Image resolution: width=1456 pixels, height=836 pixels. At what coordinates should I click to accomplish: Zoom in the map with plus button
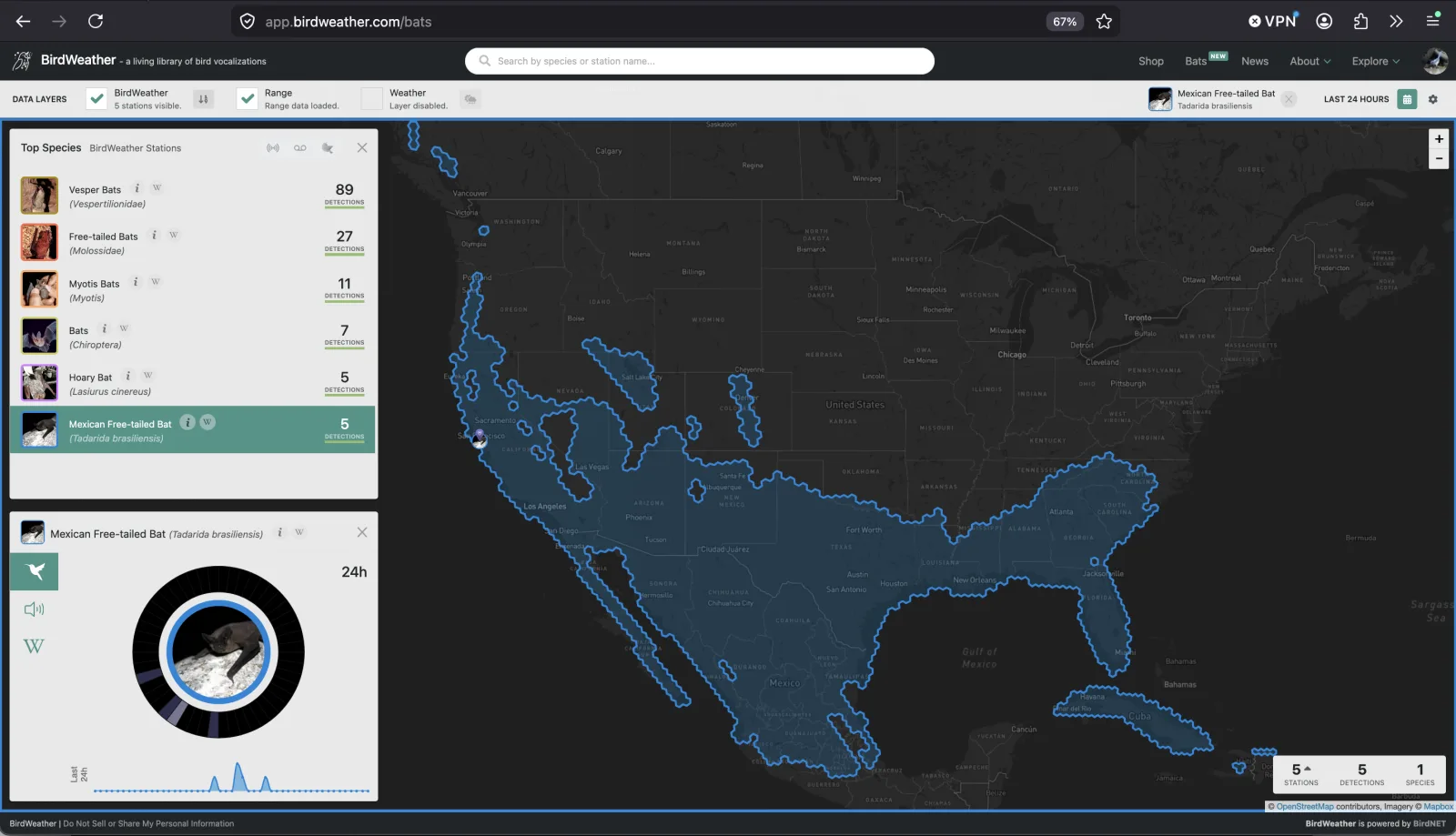[1439, 139]
